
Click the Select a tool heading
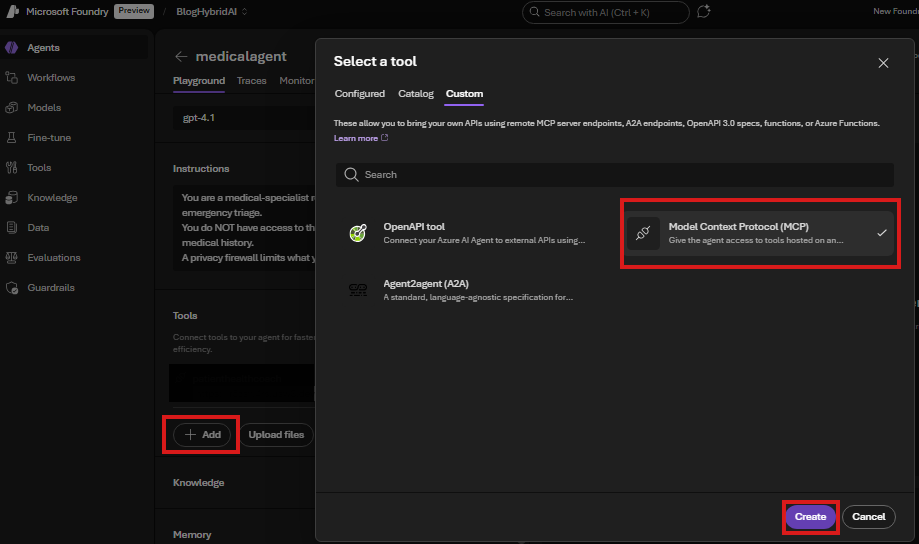point(375,61)
